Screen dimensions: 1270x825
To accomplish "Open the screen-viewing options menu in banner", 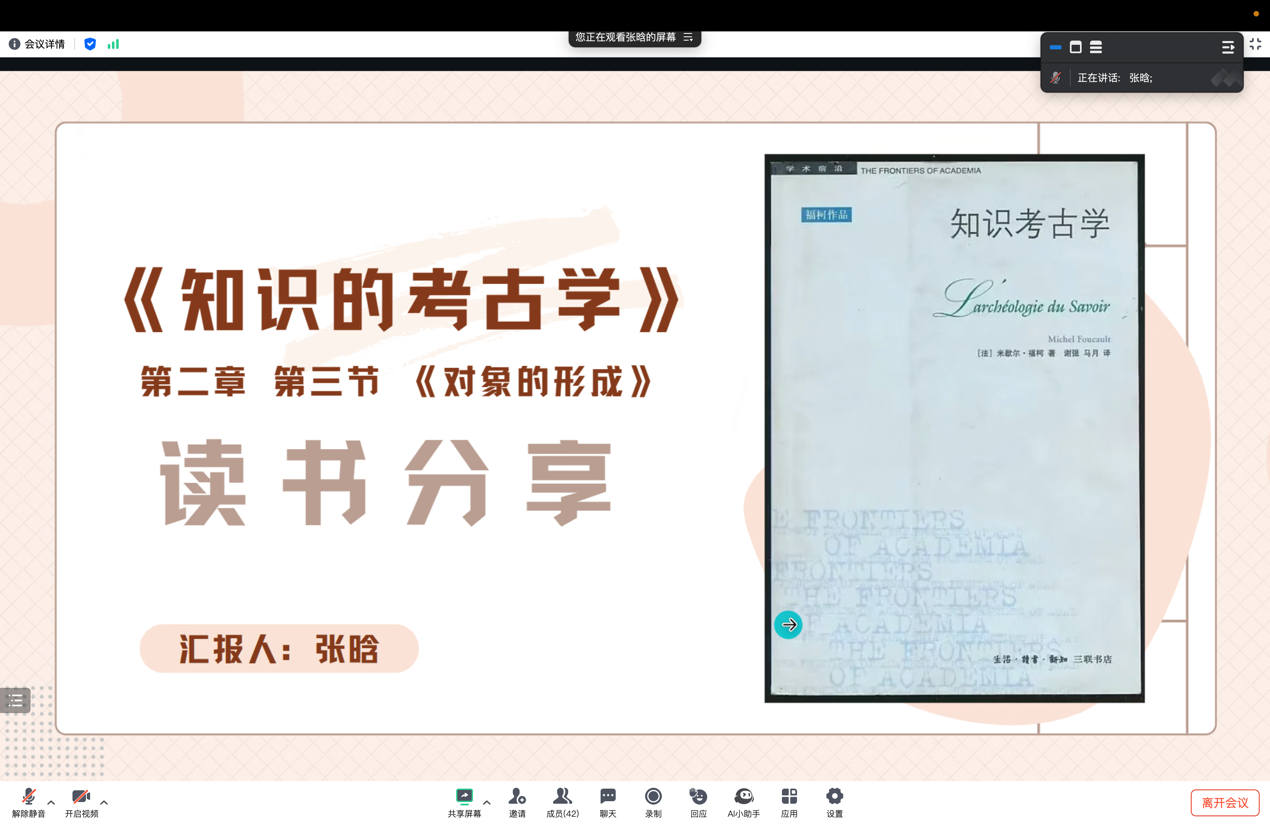I will pos(688,38).
